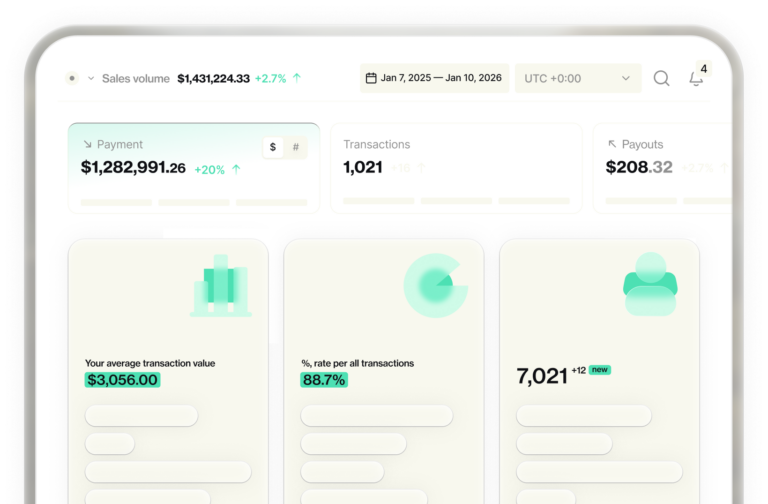The width and height of the screenshot is (768, 504).
Task: Click the 88.7% highlighted rate
Action: [324, 380]
